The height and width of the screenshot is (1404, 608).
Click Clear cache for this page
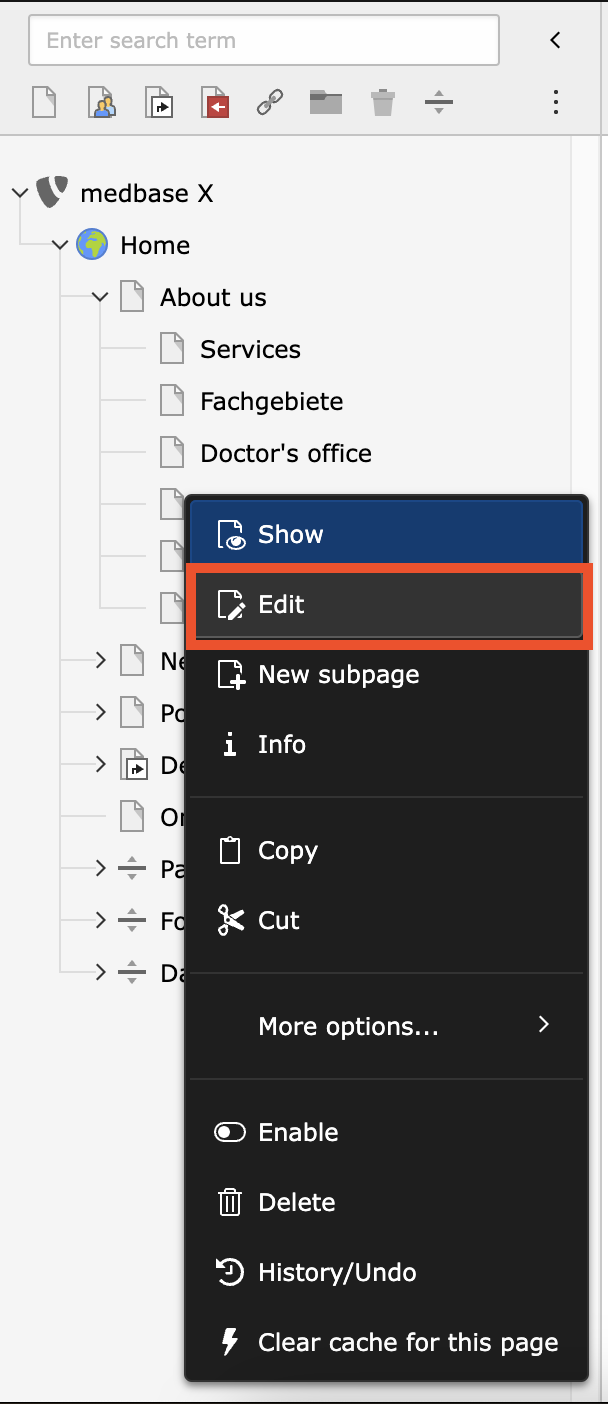[x=406, y=1342]
